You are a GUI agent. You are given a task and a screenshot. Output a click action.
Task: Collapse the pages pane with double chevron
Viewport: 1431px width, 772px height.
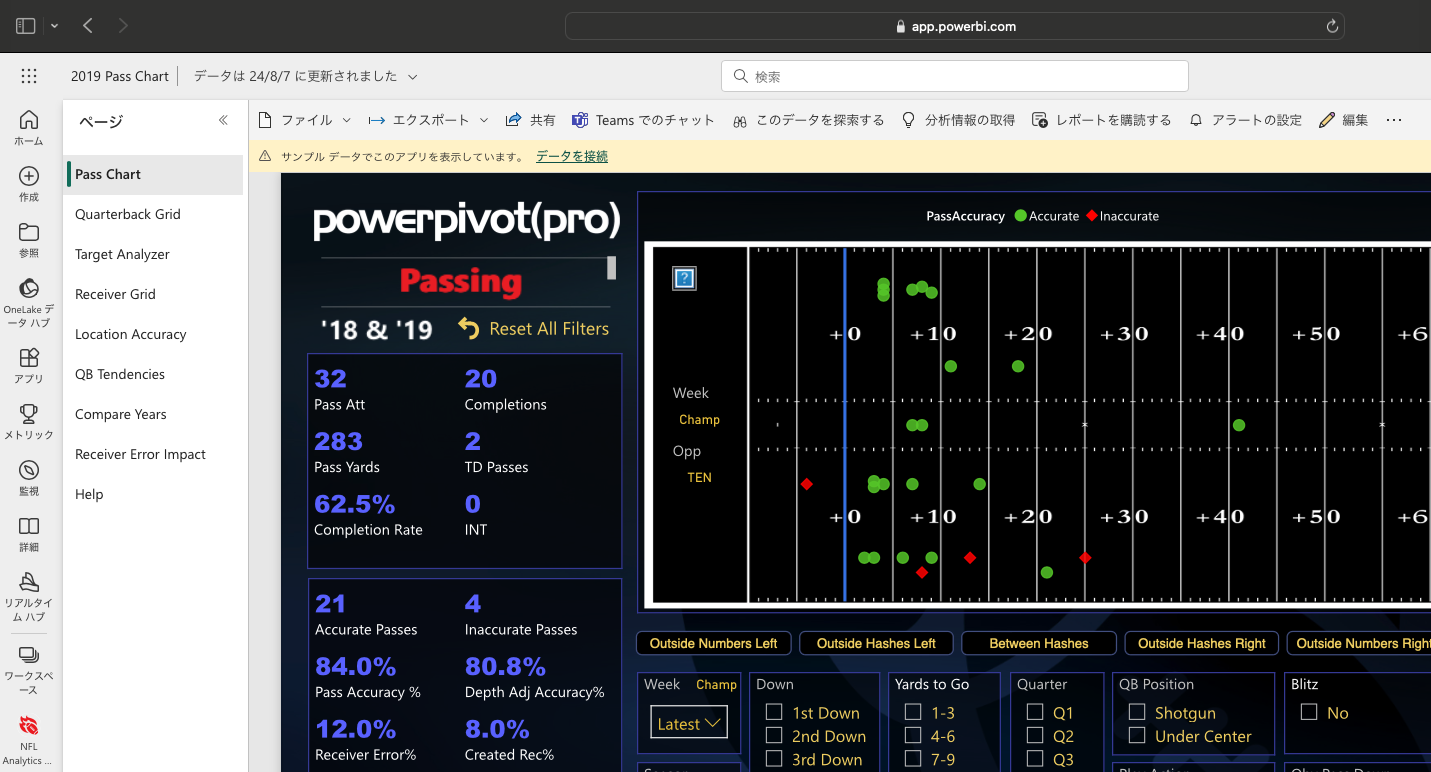click(223, 120)
